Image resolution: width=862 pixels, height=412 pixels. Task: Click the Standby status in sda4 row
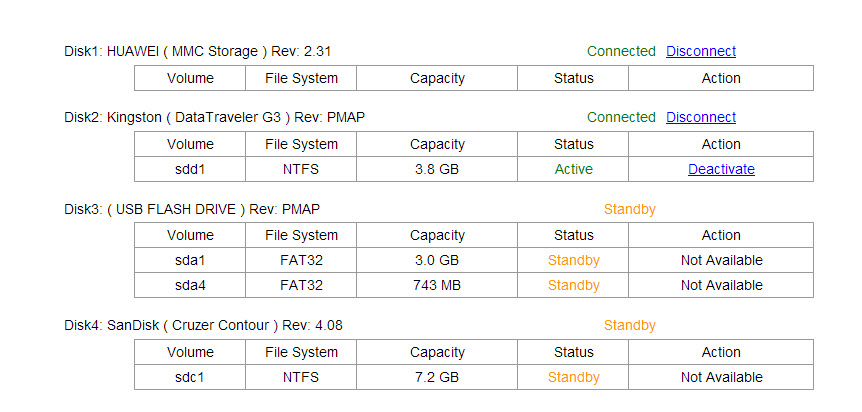573,285
